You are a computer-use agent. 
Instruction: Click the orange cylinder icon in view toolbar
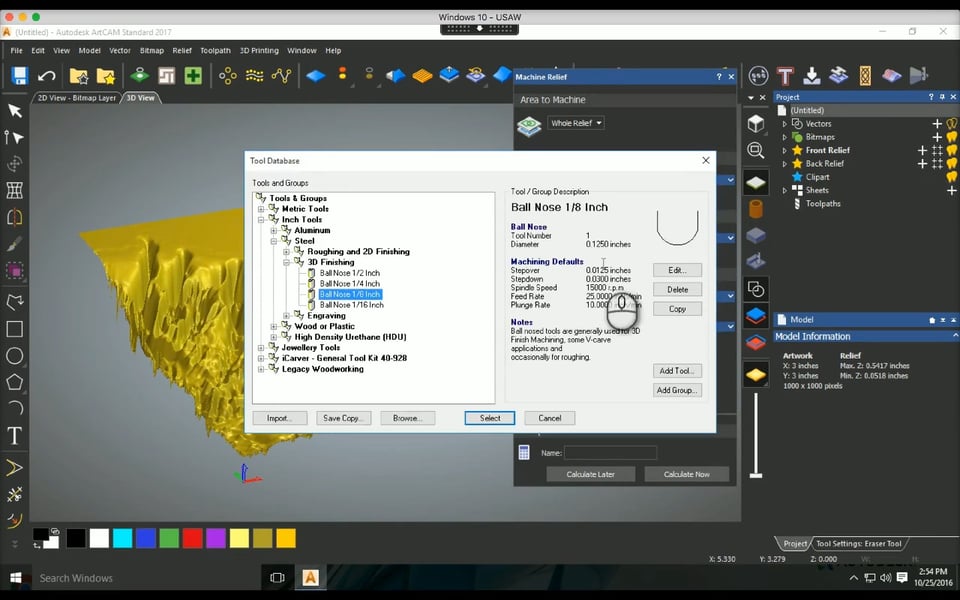(756, 209)
